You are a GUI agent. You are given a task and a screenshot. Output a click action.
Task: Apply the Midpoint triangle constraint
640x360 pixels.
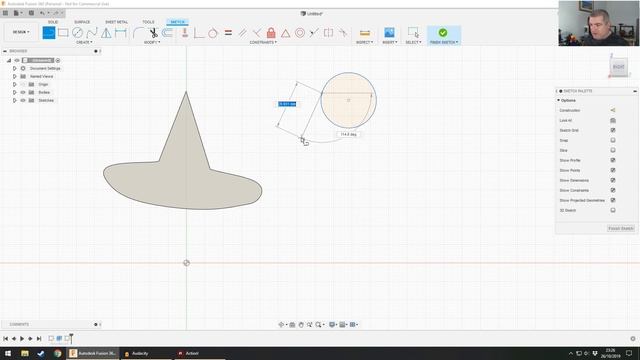tap(285, 33)
